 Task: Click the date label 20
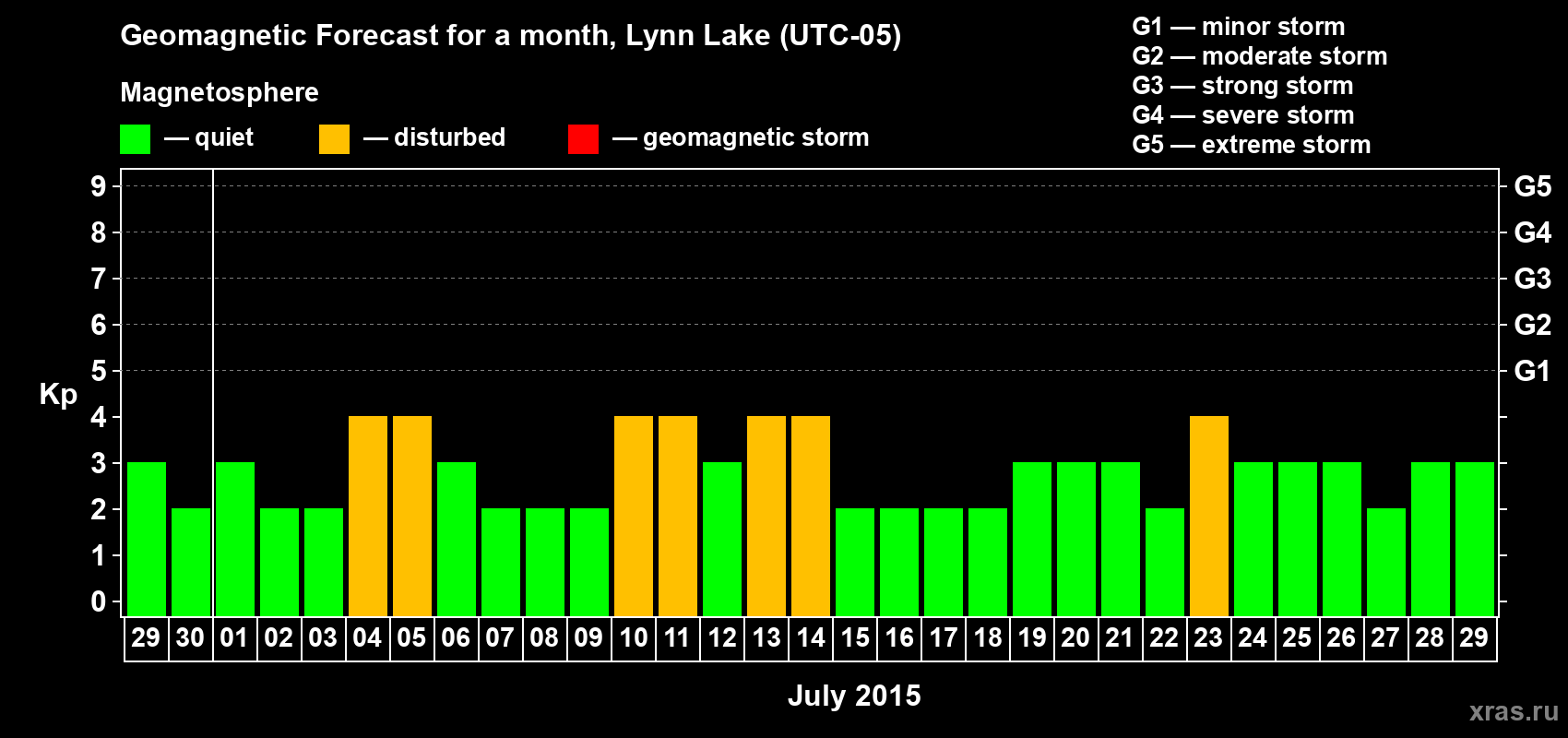pos(1075,638)
